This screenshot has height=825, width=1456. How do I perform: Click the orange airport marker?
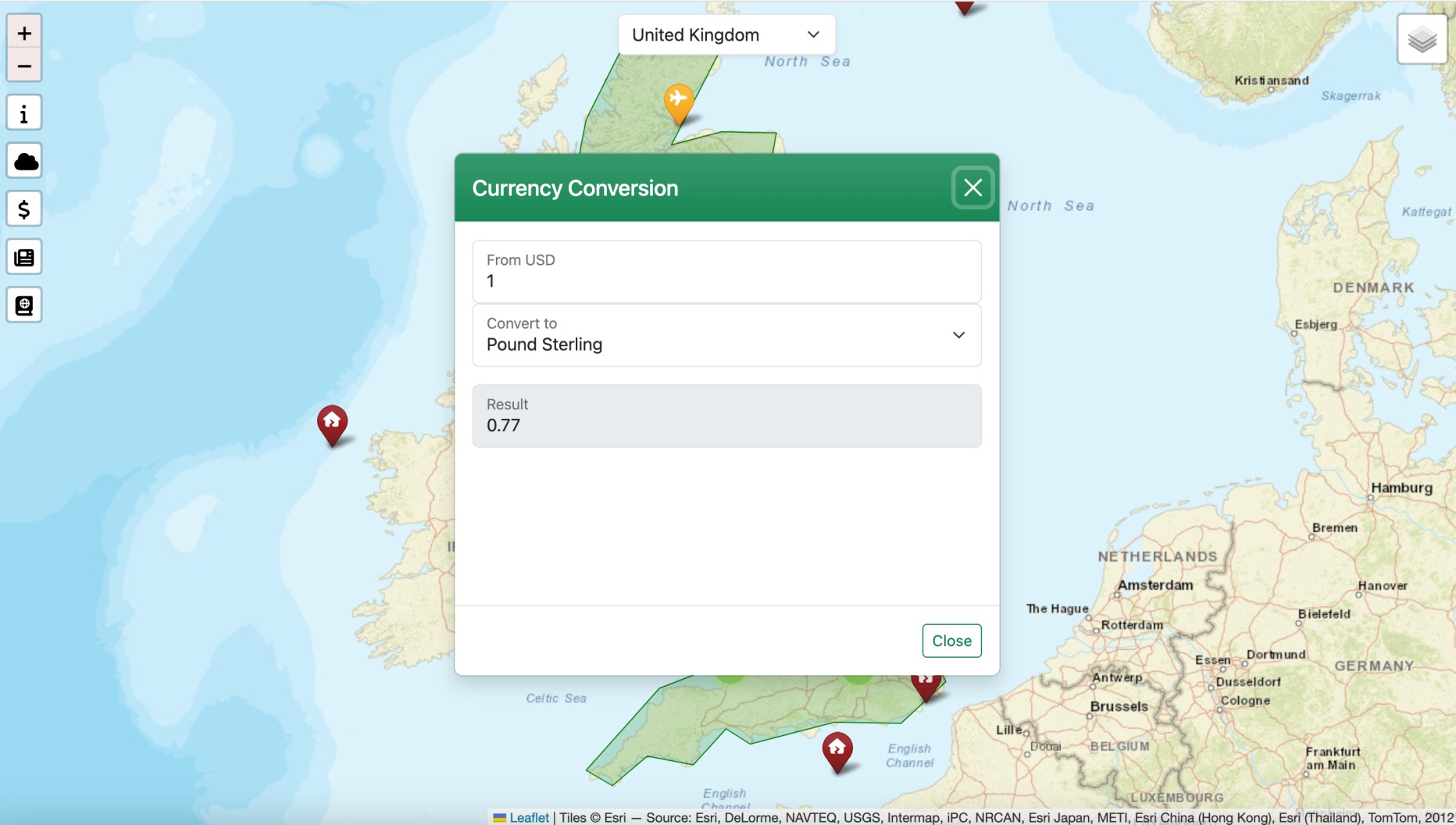[678, 102]
